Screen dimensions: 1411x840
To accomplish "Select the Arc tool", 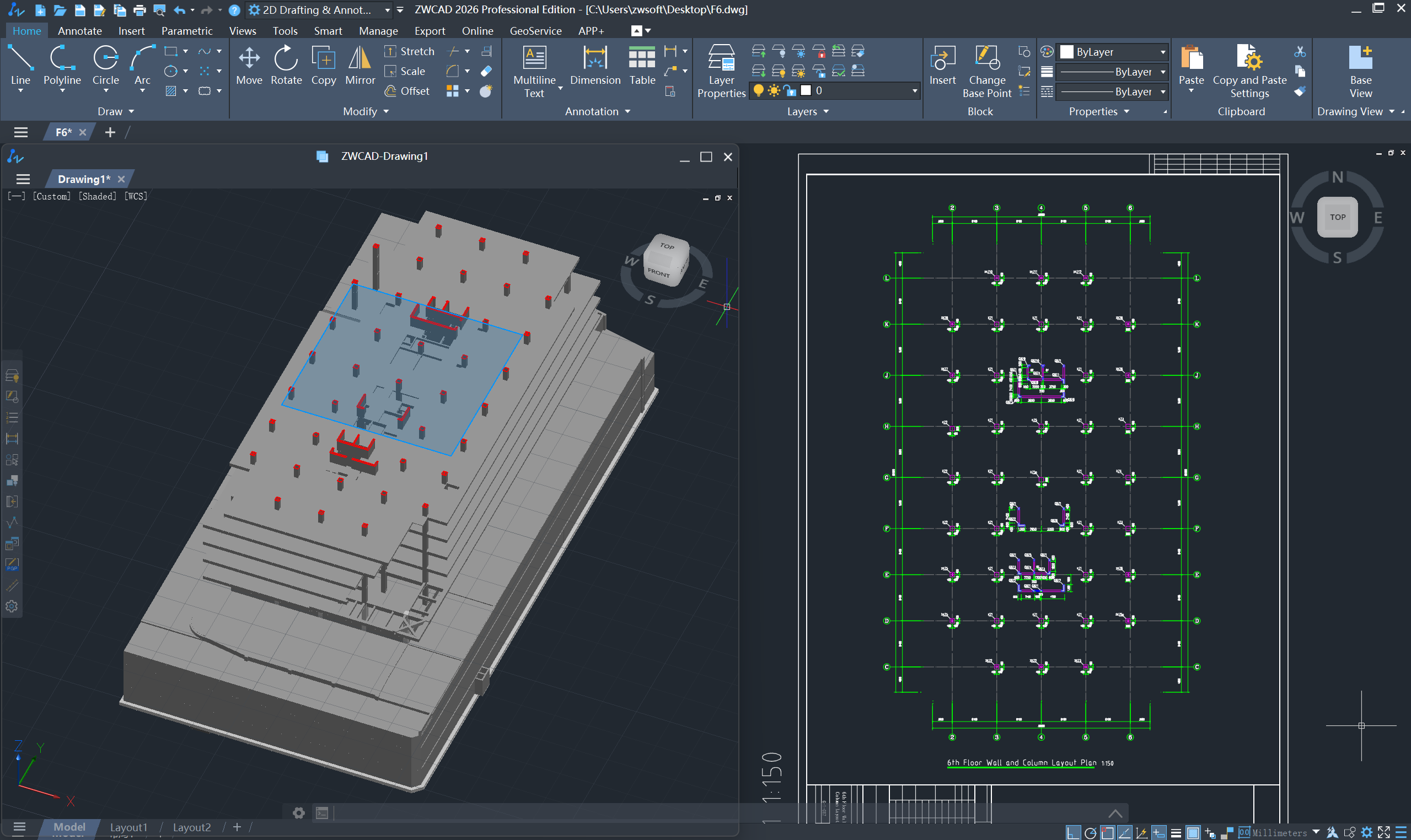I will tap(142, 65).
